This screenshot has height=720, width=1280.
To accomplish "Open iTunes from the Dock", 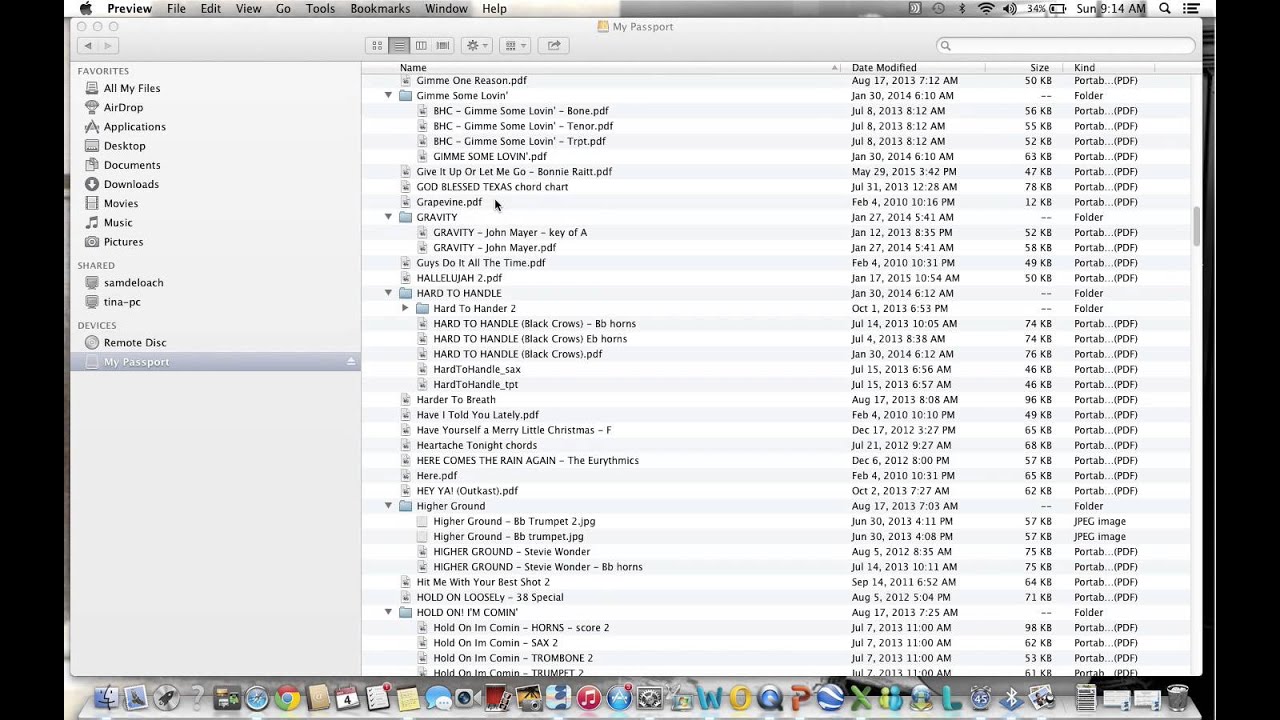I will pyautogui.click(x=588, y=698).
